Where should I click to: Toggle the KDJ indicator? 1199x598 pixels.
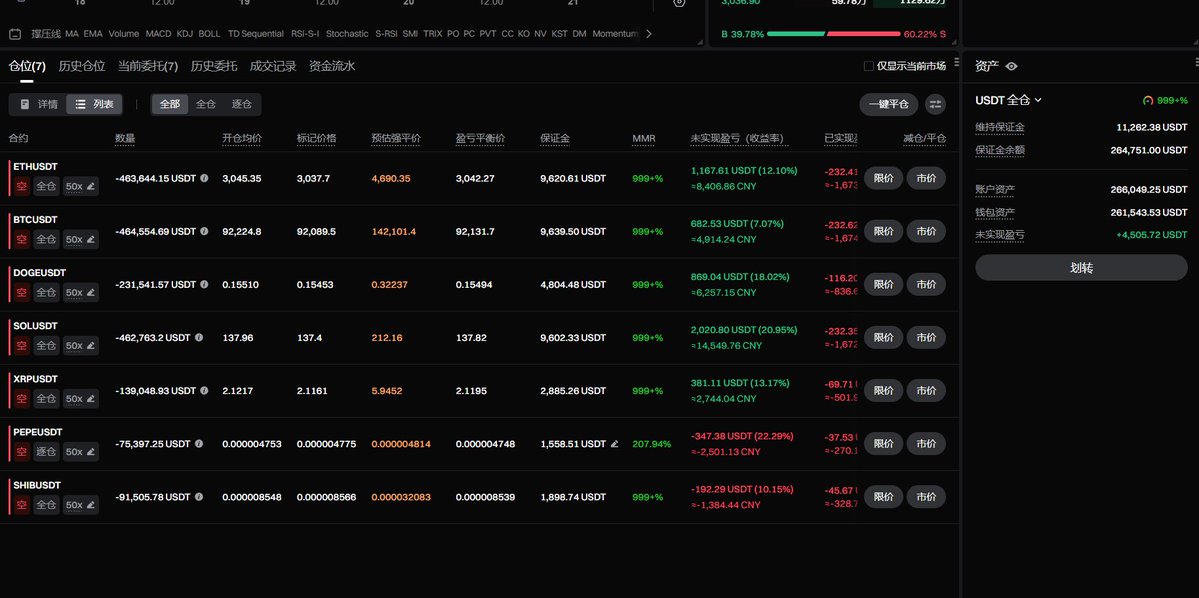pos(185,34)
